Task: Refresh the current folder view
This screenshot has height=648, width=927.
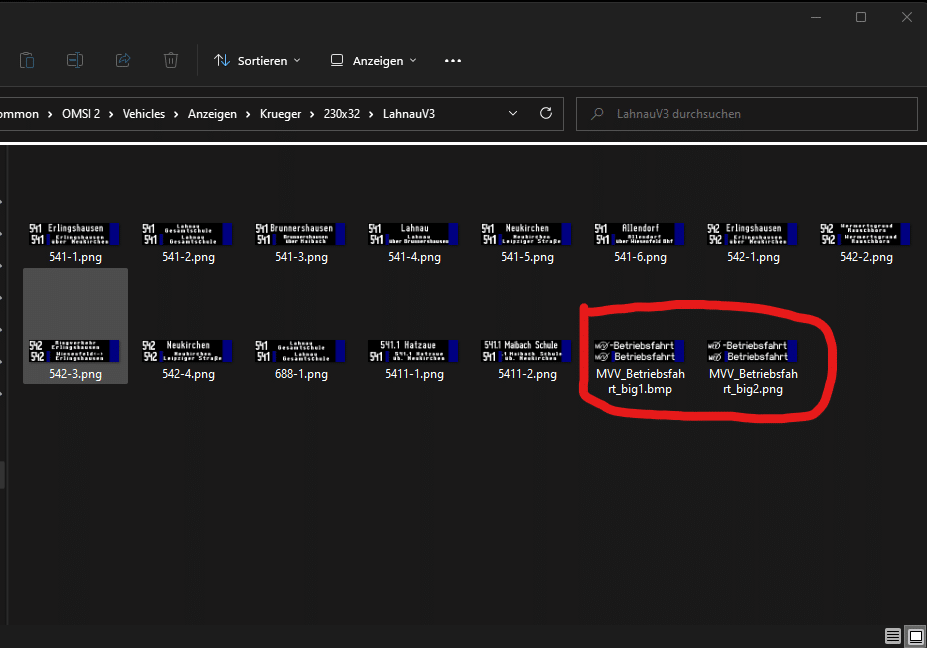Action: pos(545,114)
